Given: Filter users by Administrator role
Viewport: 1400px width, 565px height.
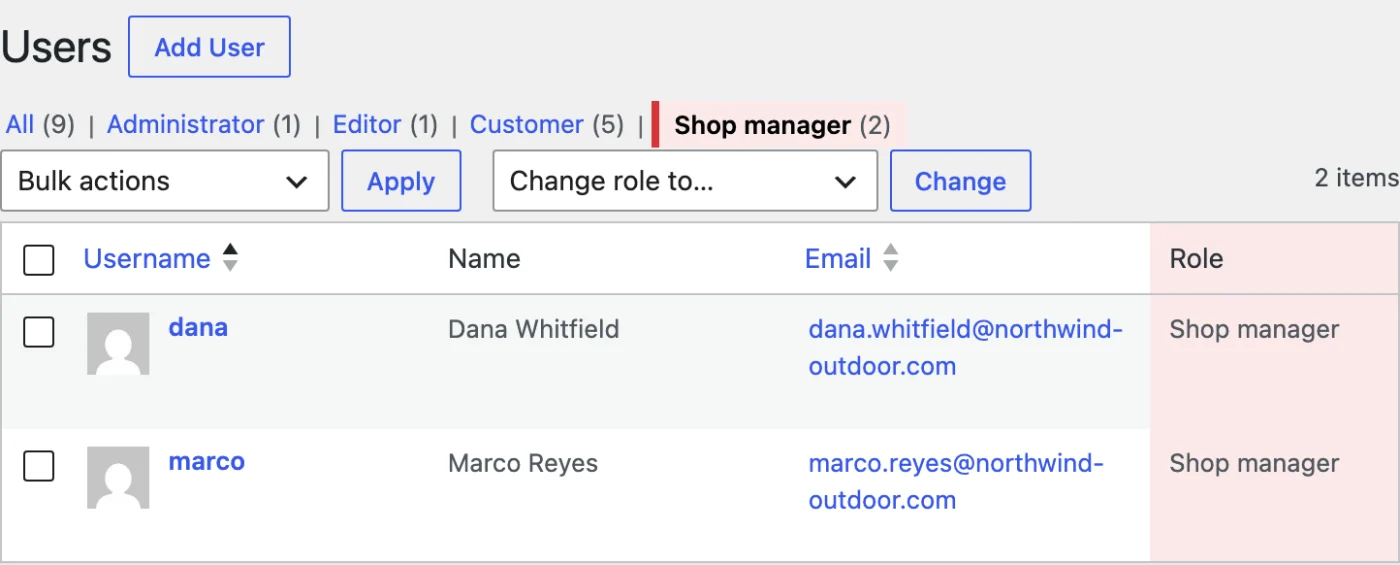Looking at the screenshot, I should [x=185, y=125].
